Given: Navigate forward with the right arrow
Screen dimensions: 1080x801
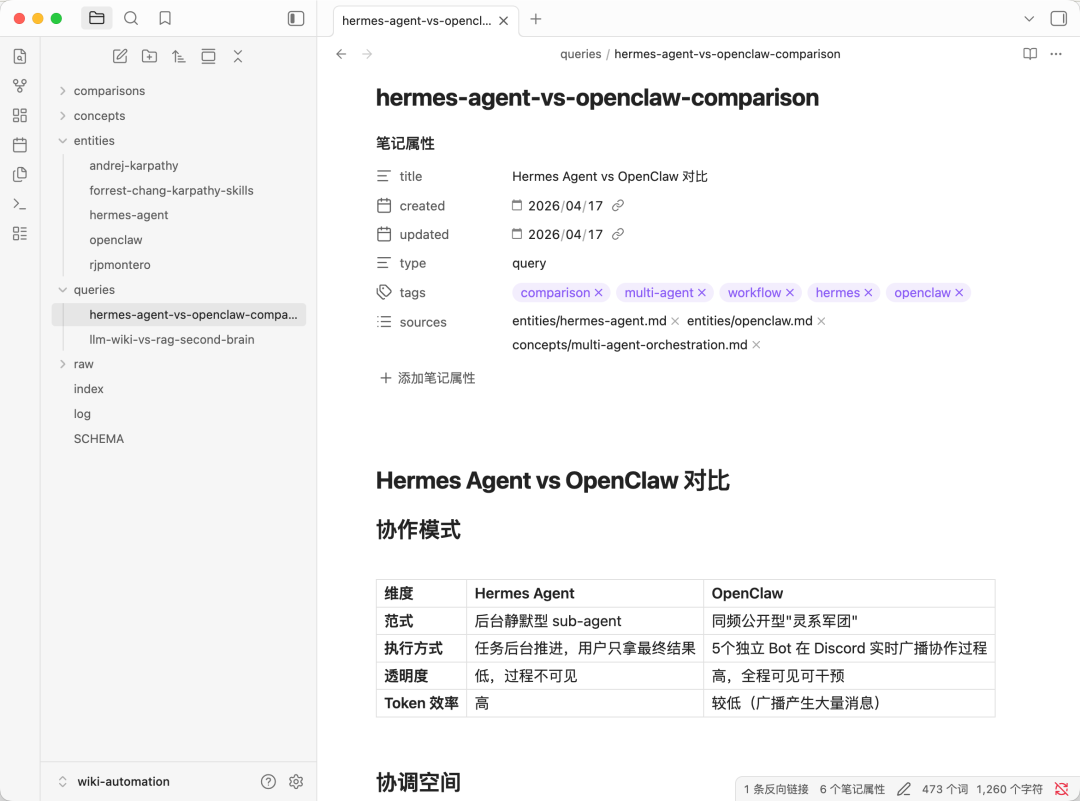Looking at the screenshot, I should (367, 54).
